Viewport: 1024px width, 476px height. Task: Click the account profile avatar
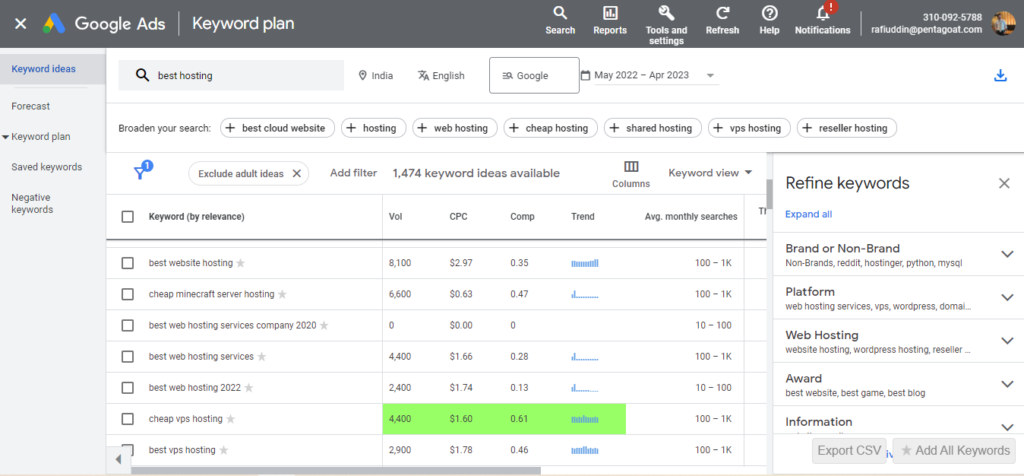[1003, 24]
